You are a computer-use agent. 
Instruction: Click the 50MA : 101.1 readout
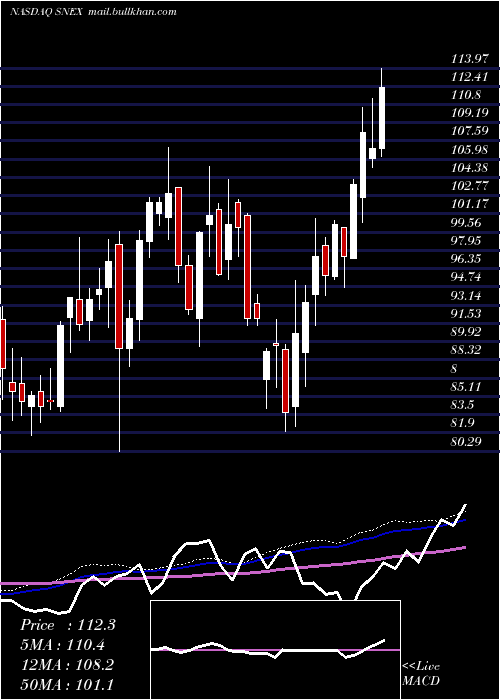point(67,684)
